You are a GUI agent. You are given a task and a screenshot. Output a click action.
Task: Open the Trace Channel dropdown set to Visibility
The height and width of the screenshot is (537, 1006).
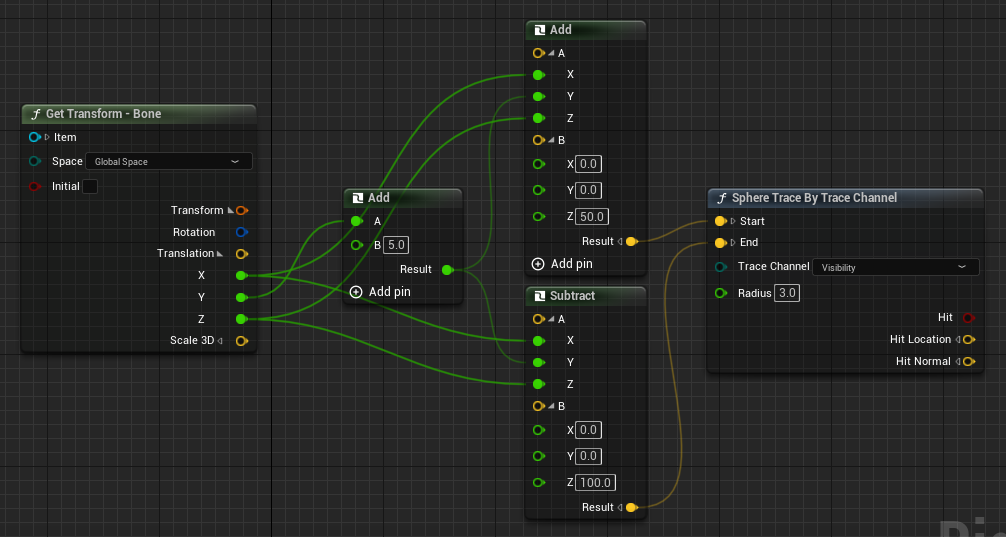pos(896,268)
